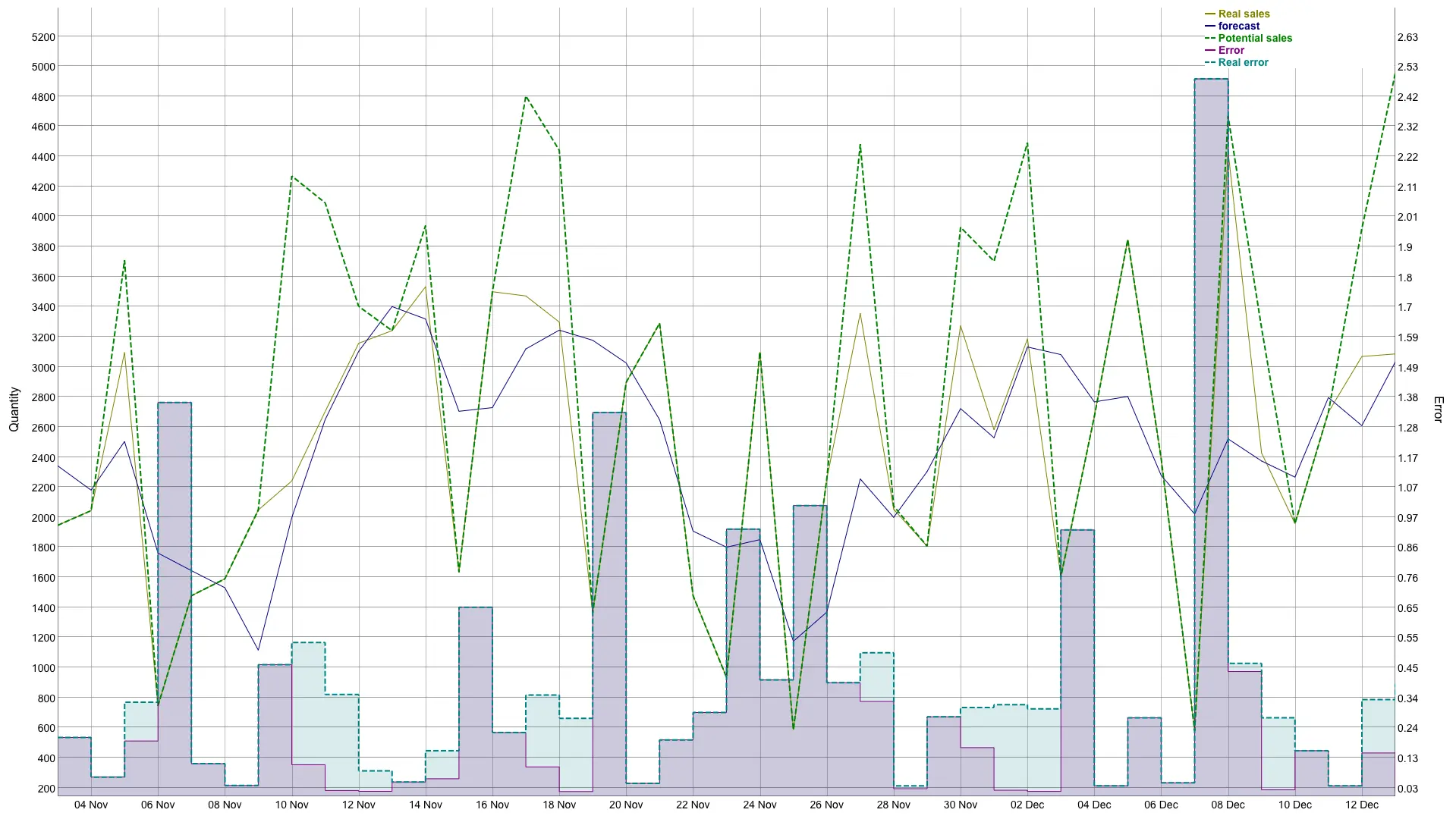Select the tallest error bar near 08 Dec
Viewport: 1456px width, 819px height.
(1211, 437)
